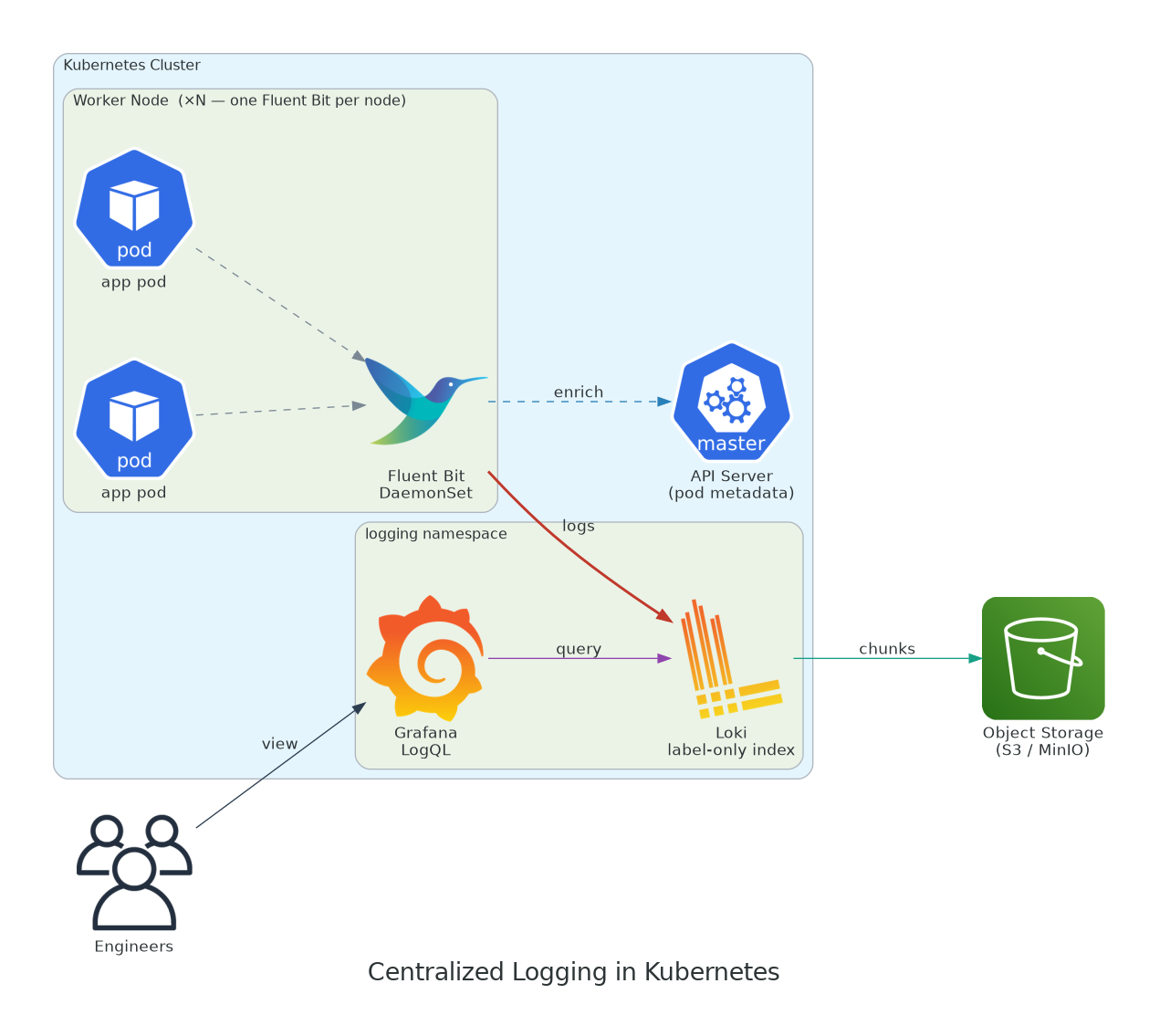Image resolution: width=1149 pixels, height=1036 pixels.
Task: Click the master API Server icon
Action: (732, 402)
